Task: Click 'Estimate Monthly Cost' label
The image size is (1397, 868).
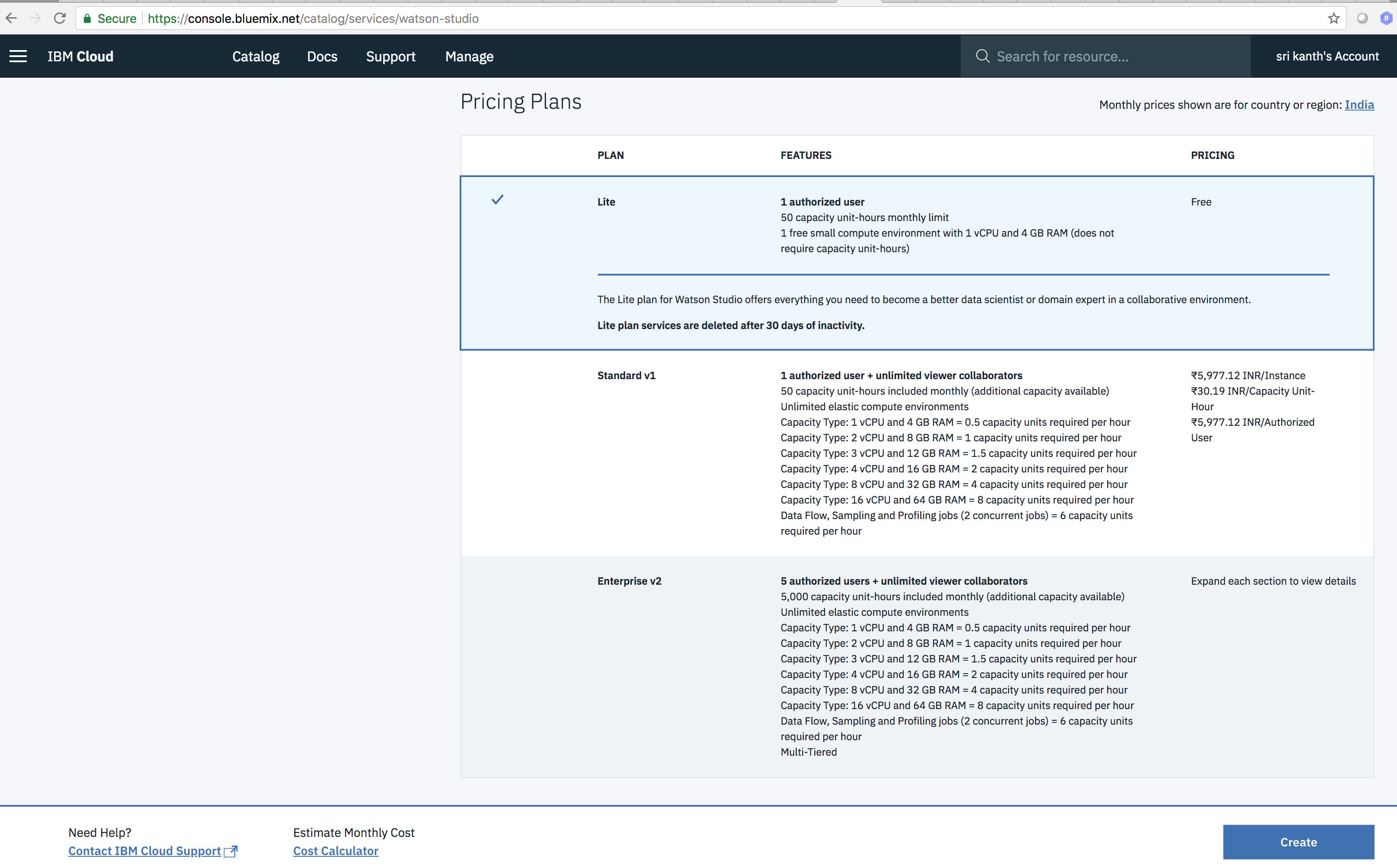Action: [354, 833]
